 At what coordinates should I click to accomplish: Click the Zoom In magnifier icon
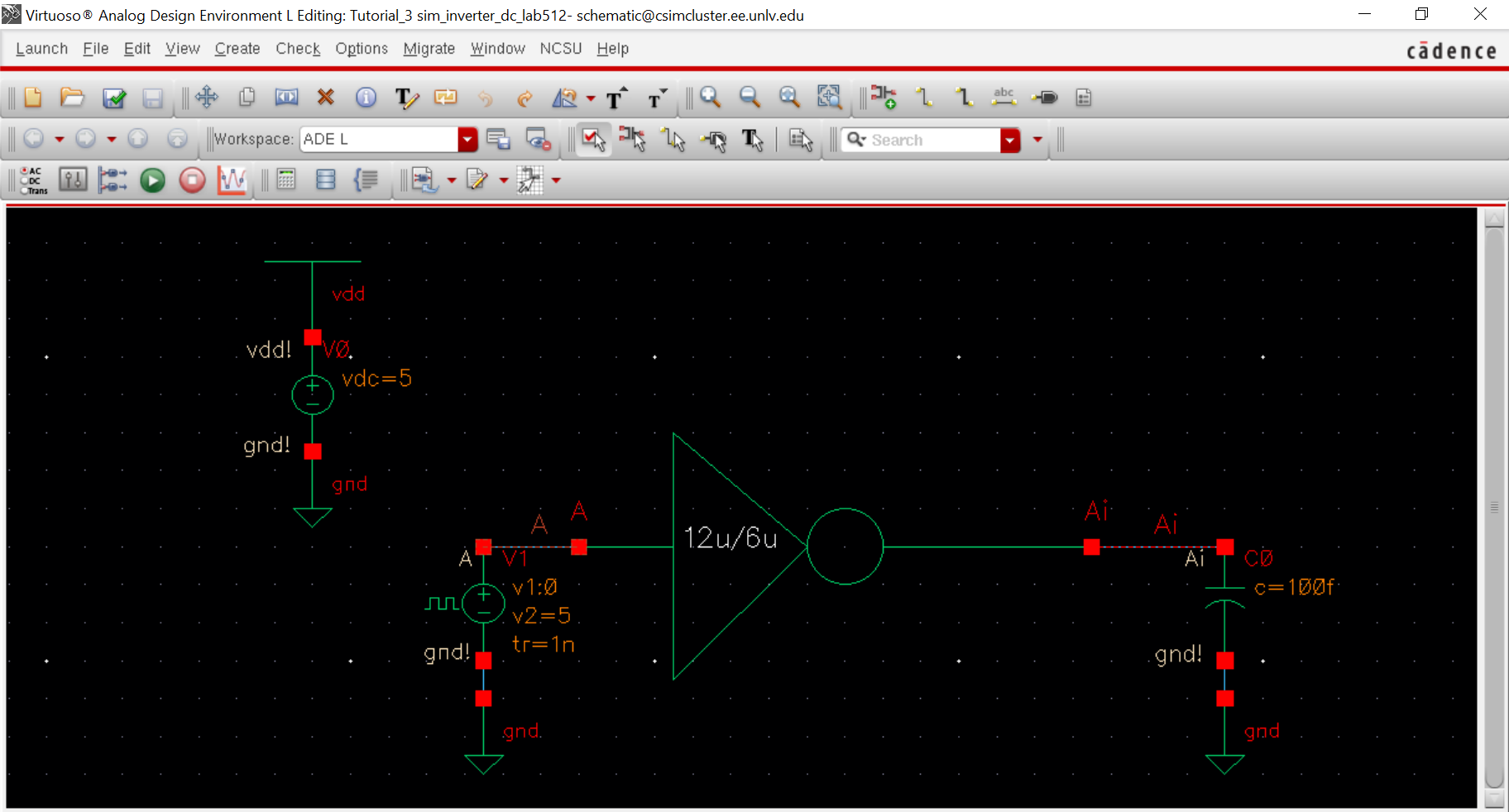[x=710, y=98]
